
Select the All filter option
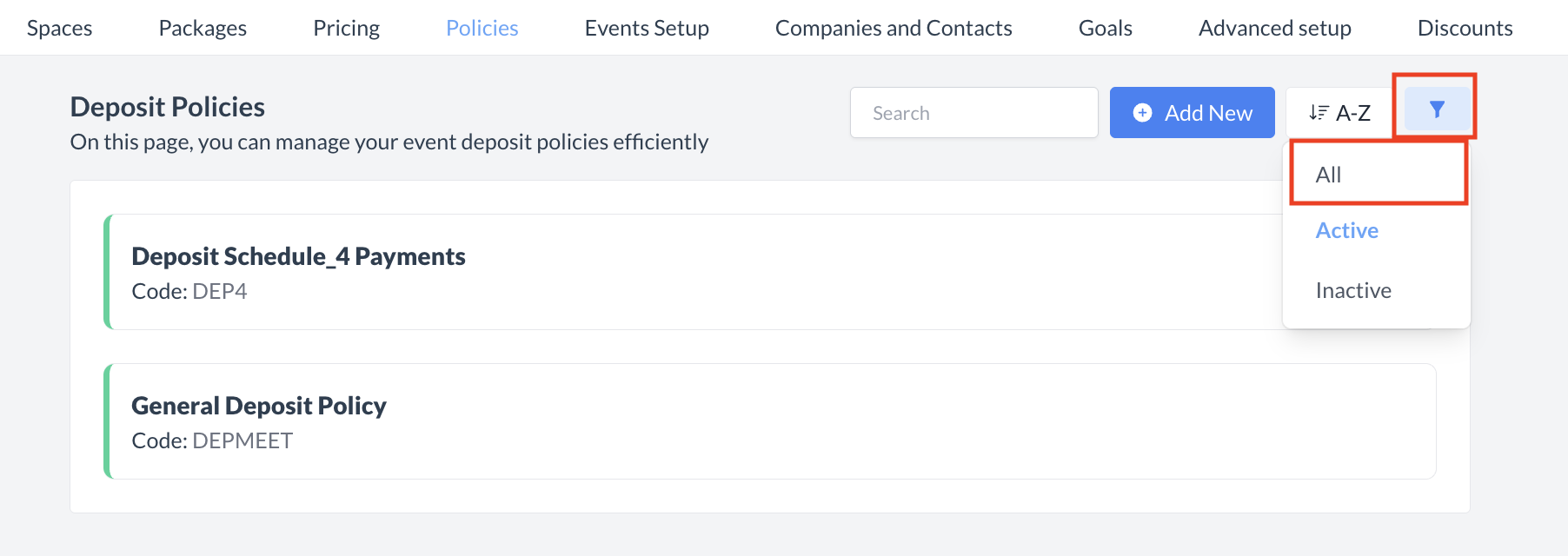coord(1329,175)
